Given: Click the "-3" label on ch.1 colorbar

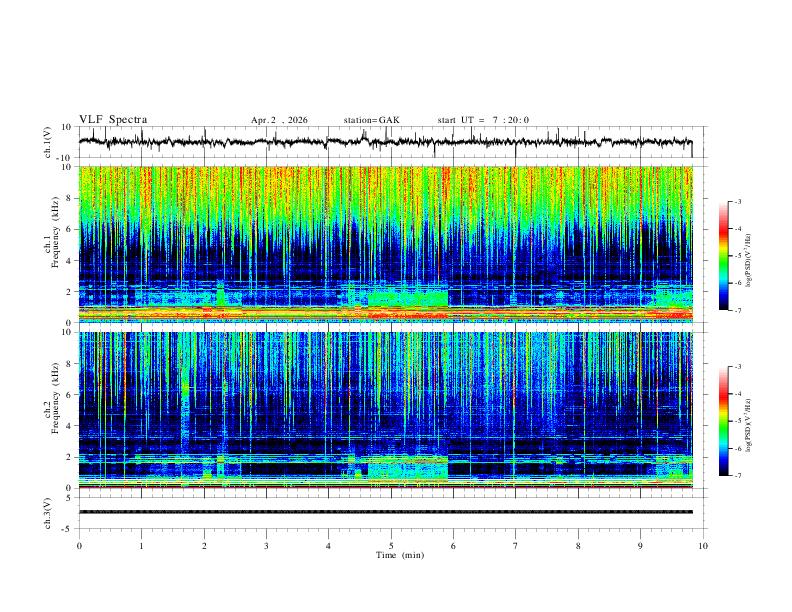Looking at the screenshot, I should (738, 201).
